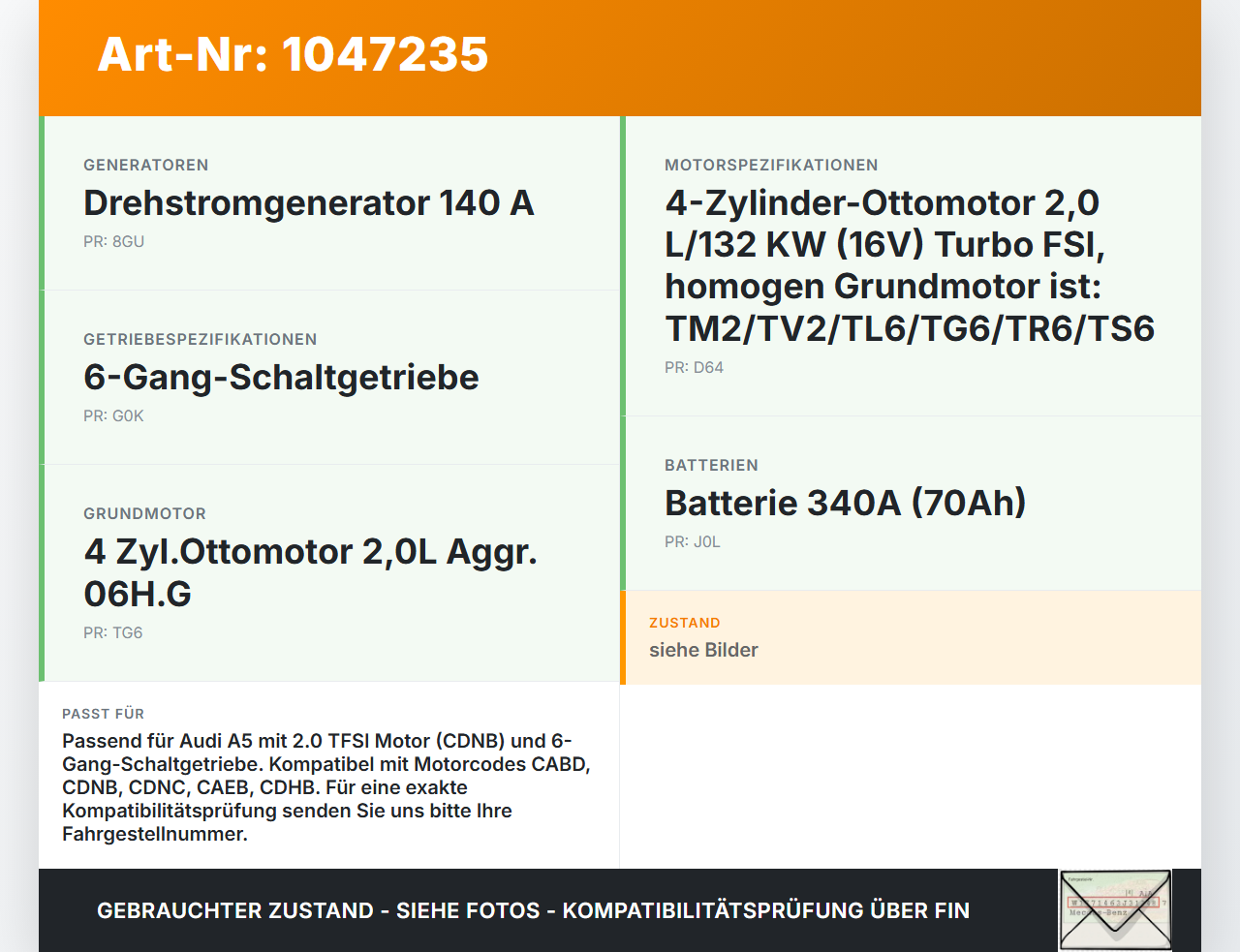
Task: Click the envelope VIN icon in footer
Action: [x=1115, y=910]
